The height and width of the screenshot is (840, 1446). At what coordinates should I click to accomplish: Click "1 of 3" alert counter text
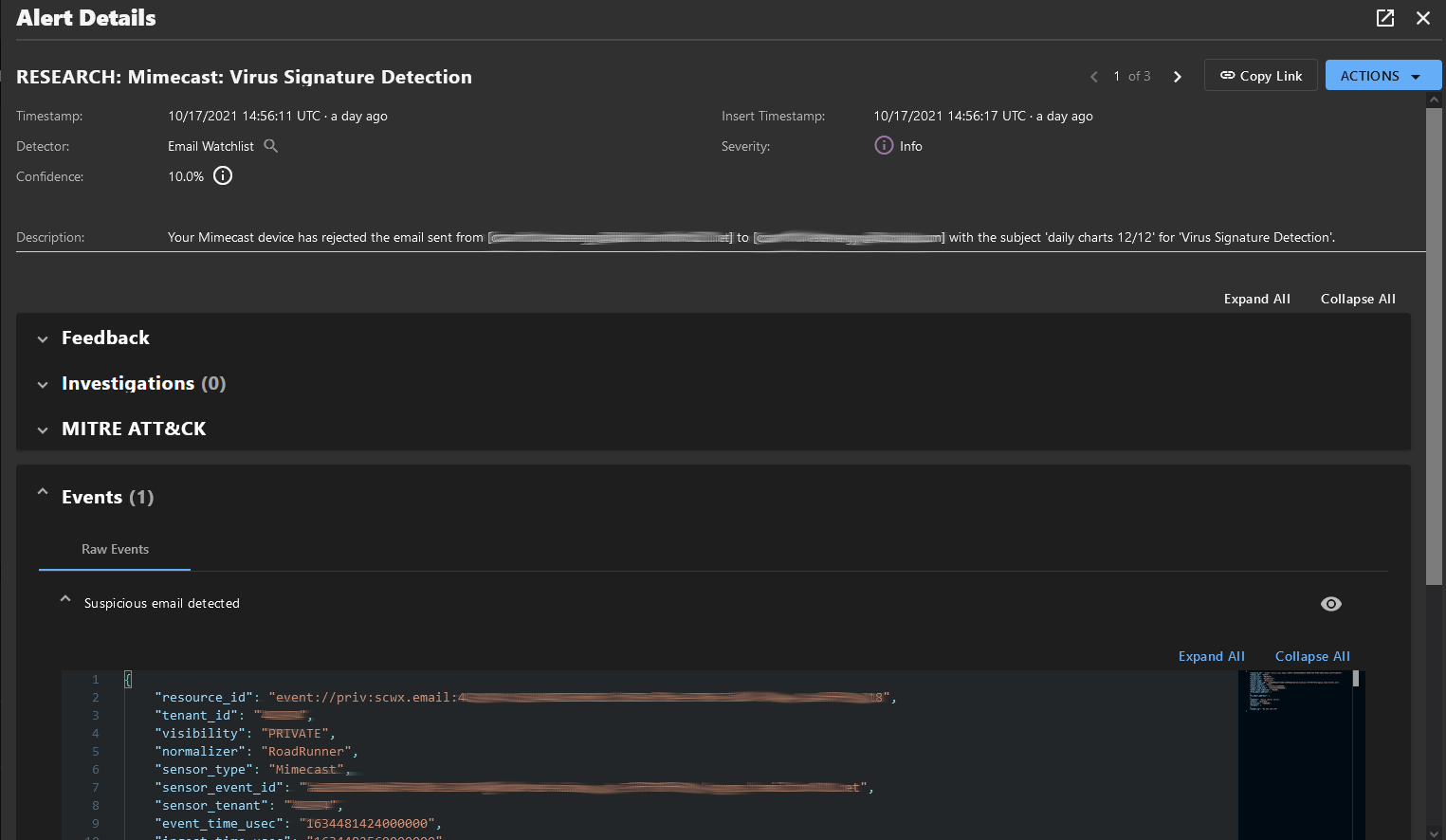[x=1132, y=76]
